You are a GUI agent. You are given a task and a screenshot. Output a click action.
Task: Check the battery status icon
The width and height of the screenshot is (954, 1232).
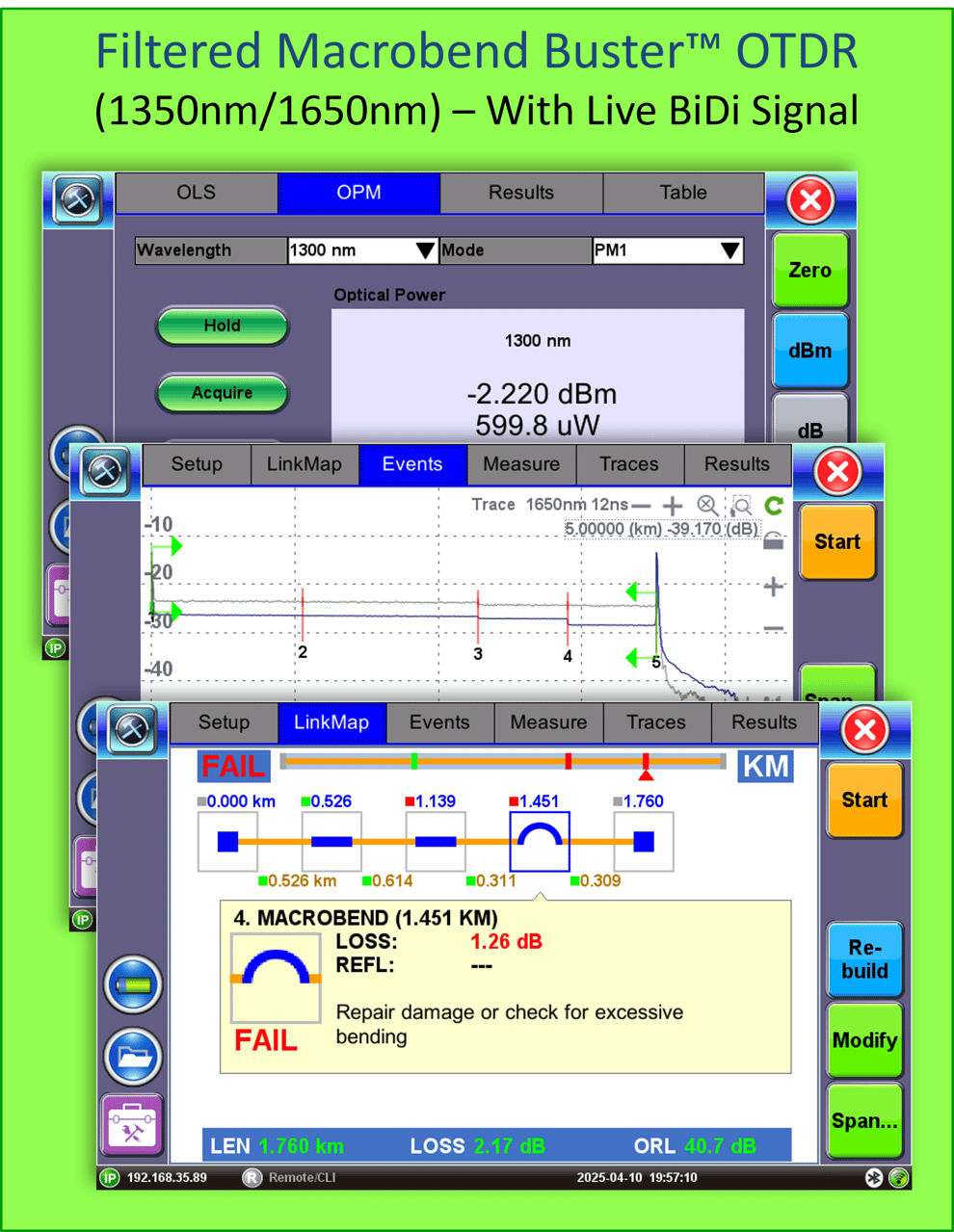point(132,984)
